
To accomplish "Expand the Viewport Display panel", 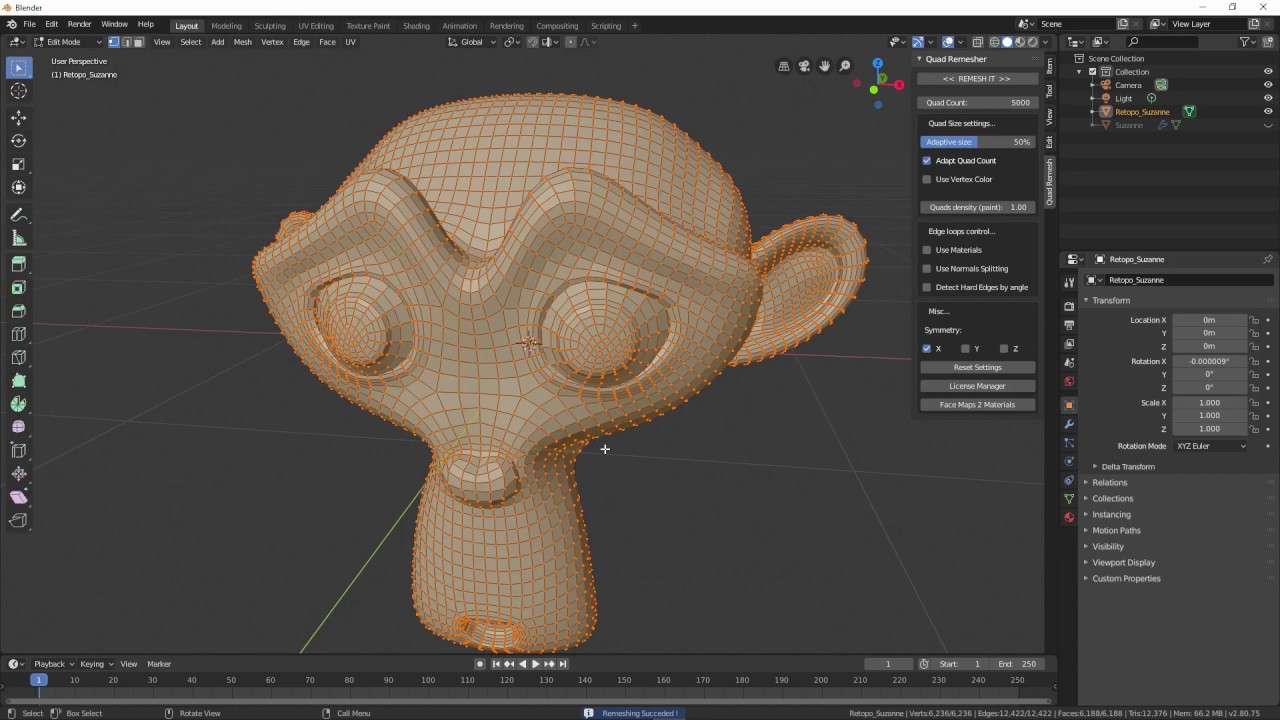I will click(x=1123, y=563).
